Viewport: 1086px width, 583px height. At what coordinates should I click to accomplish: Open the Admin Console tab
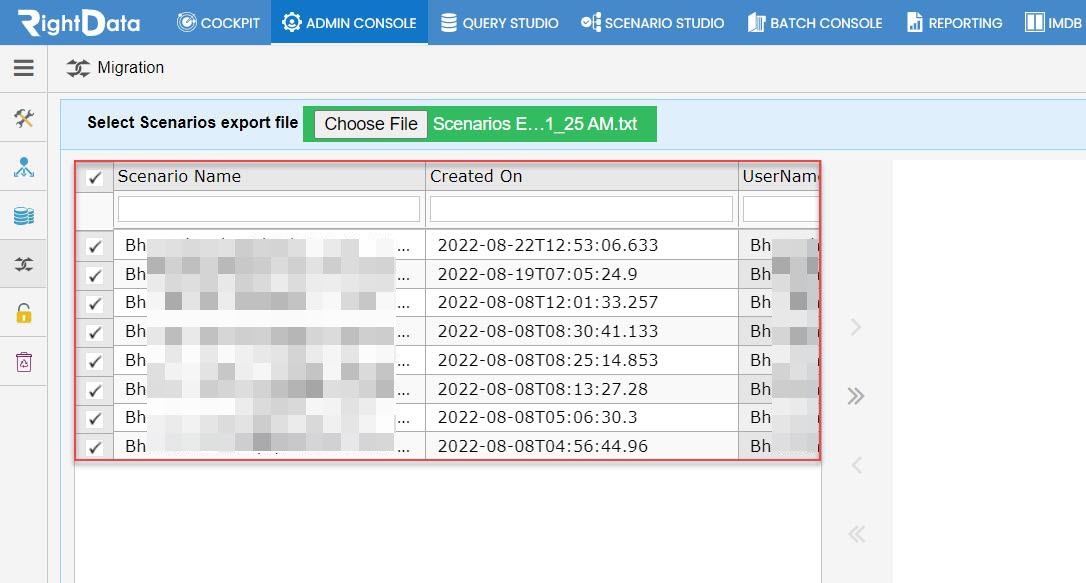coord(349,23)
